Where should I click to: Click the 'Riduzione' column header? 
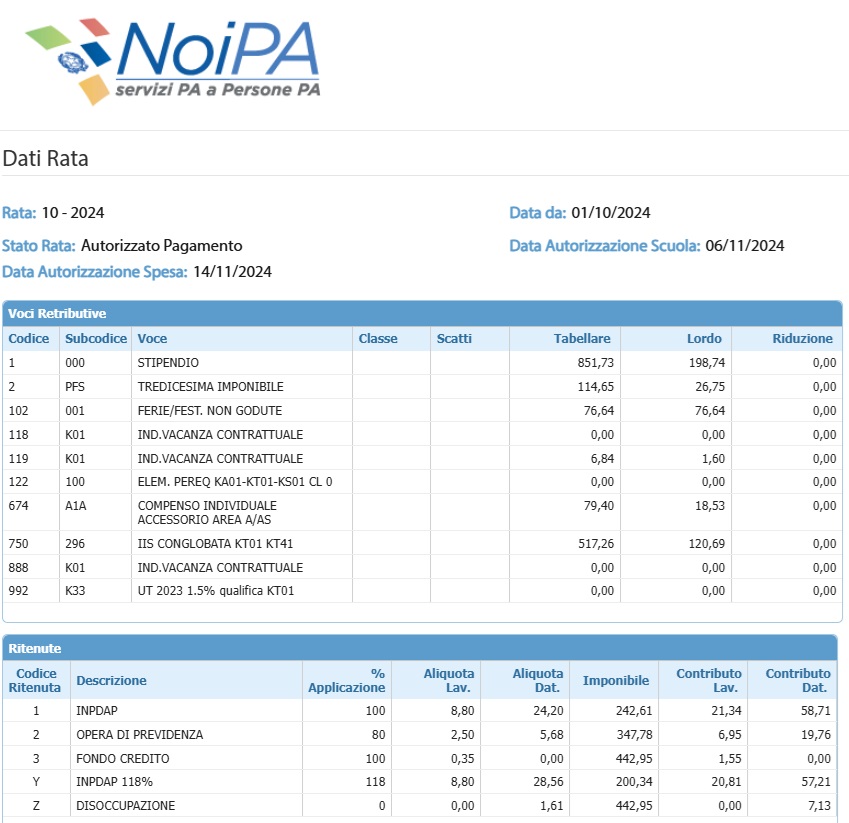[802, 338]
